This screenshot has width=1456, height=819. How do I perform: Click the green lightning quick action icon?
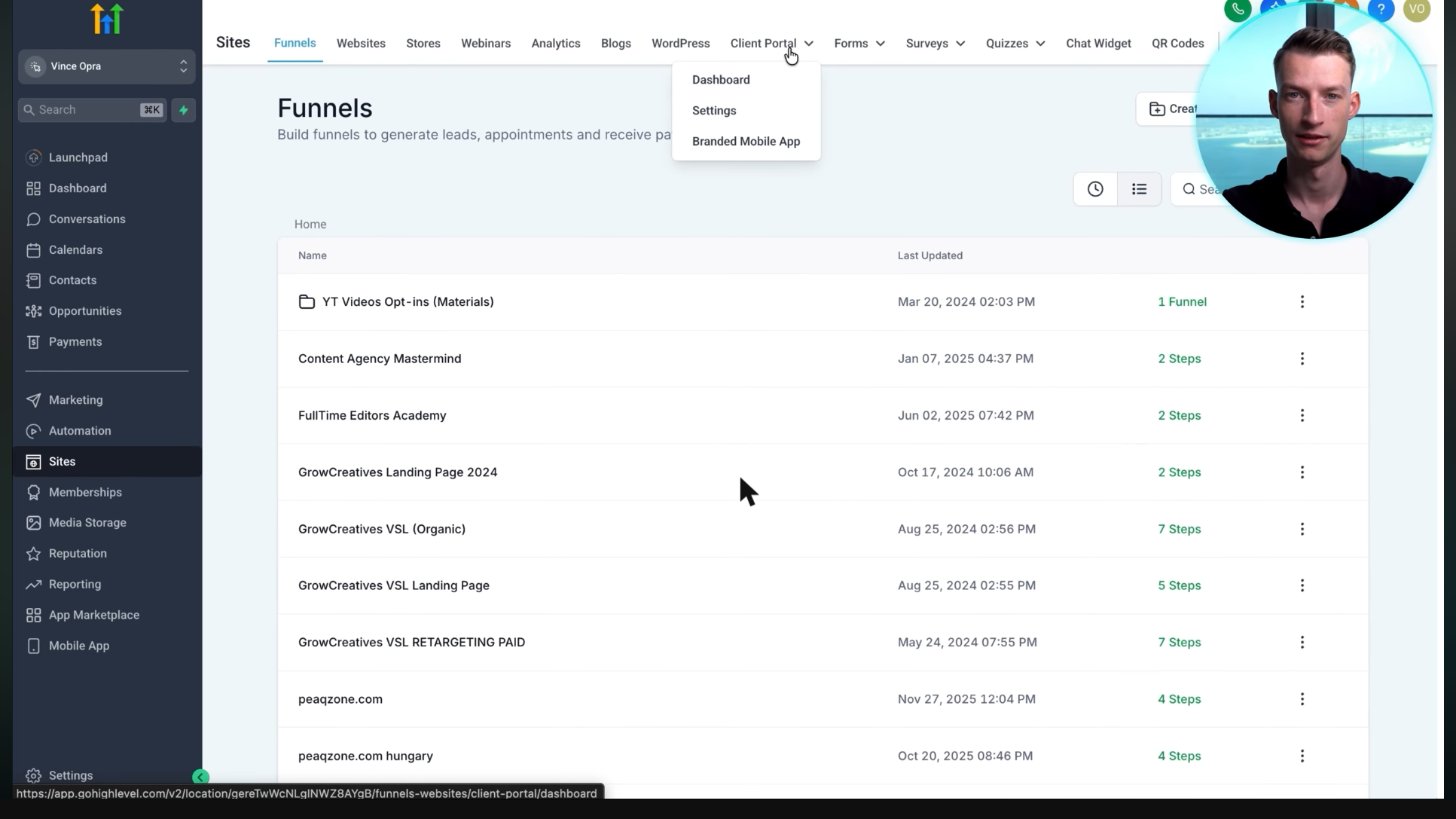coord(183,110)
